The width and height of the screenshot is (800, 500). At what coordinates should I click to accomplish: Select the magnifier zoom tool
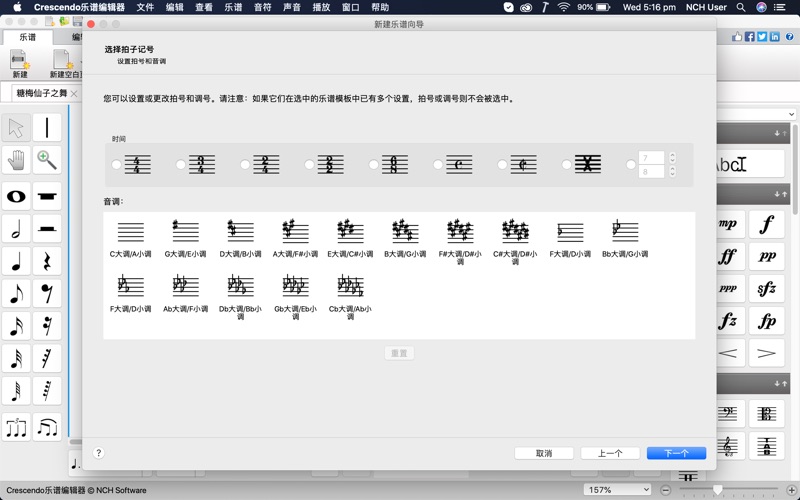pyautogui.click(x=47, y=160)
